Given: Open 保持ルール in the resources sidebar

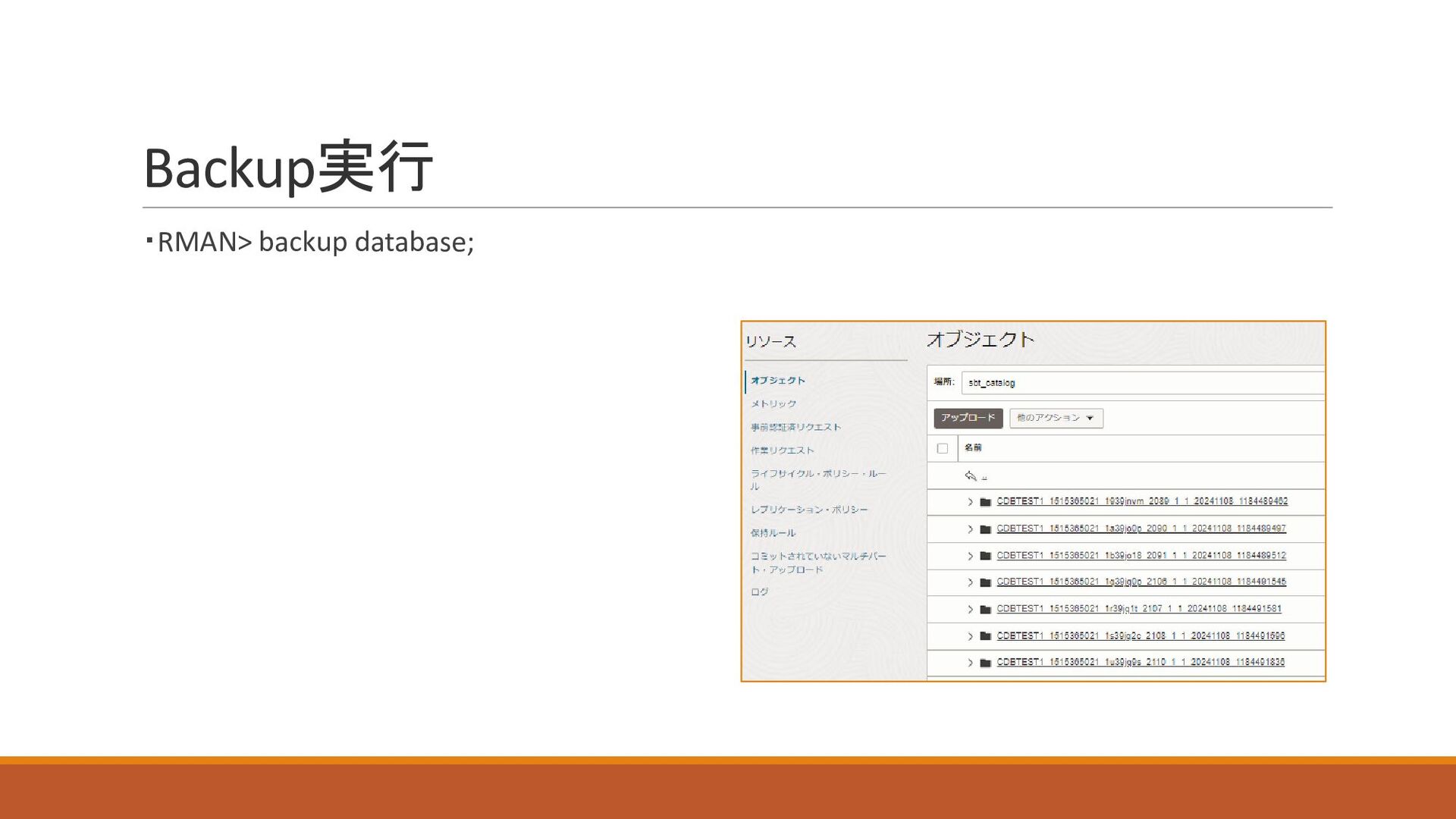Looking at the screenshot, I should tap(773, 533).
